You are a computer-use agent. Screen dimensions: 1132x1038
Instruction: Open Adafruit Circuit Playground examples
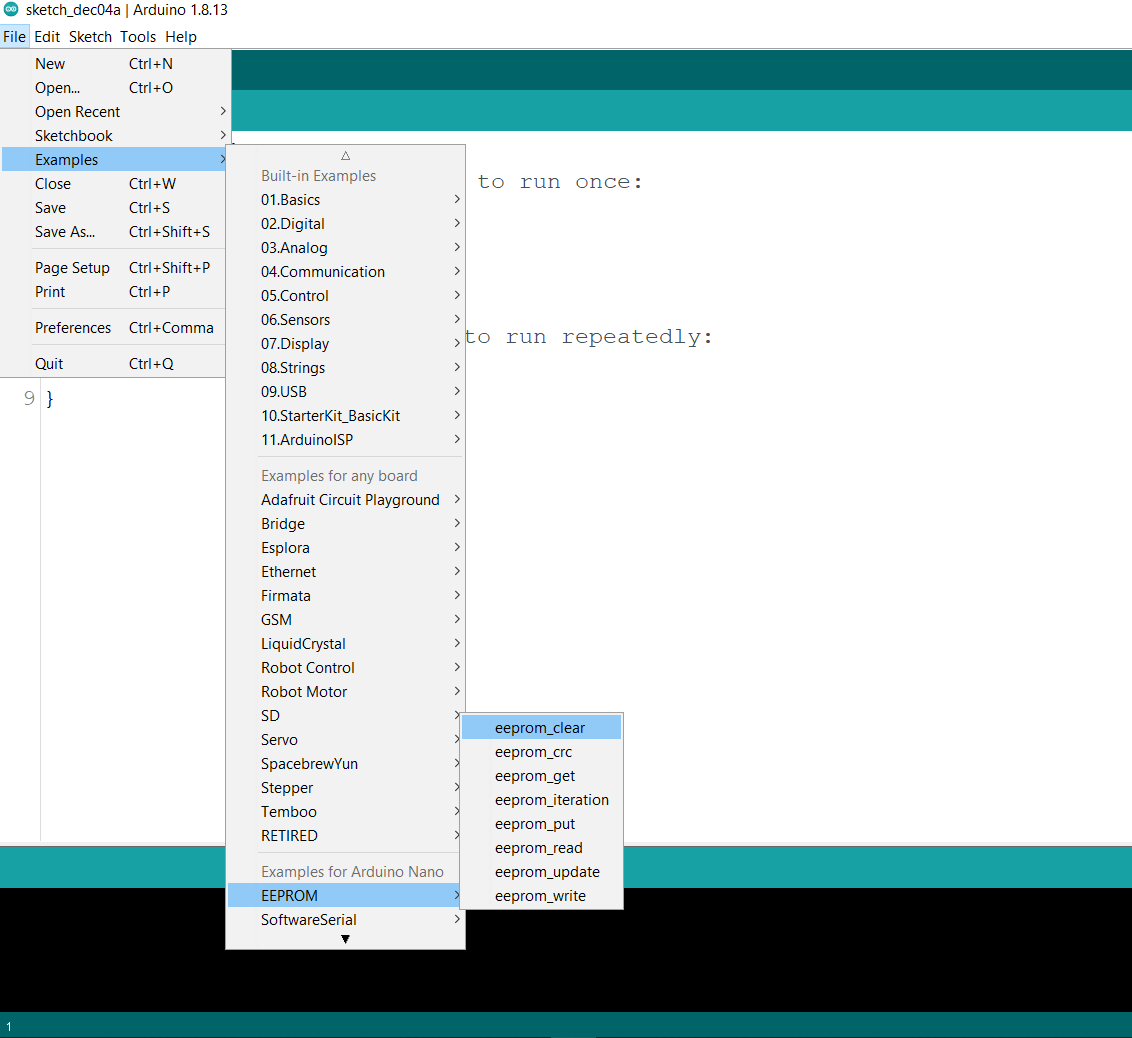tap(345, 500)
